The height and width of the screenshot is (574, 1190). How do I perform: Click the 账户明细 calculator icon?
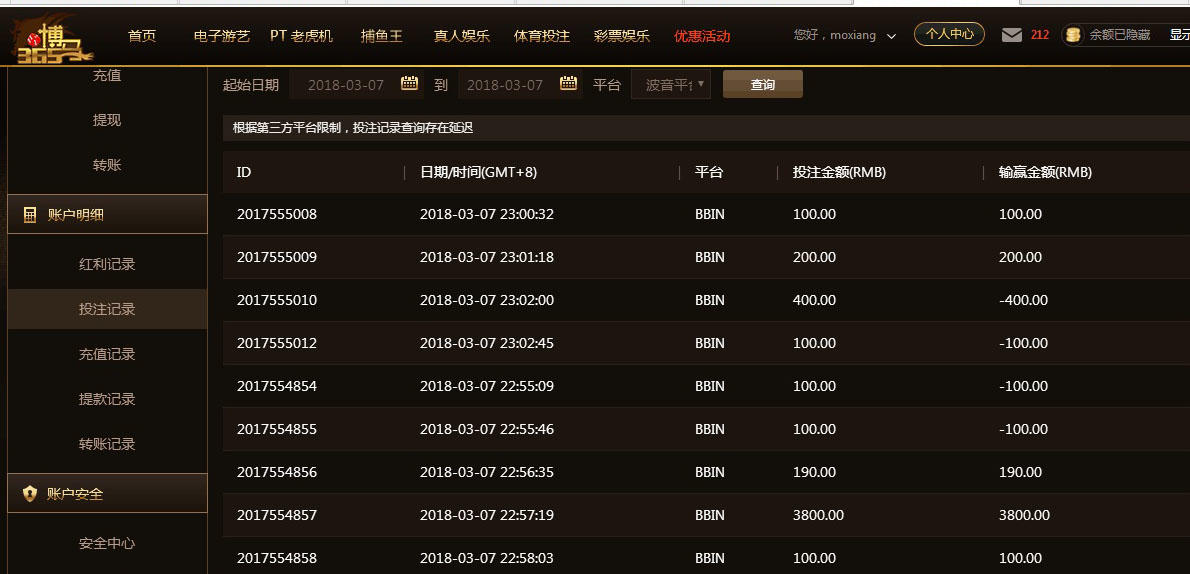30,215
